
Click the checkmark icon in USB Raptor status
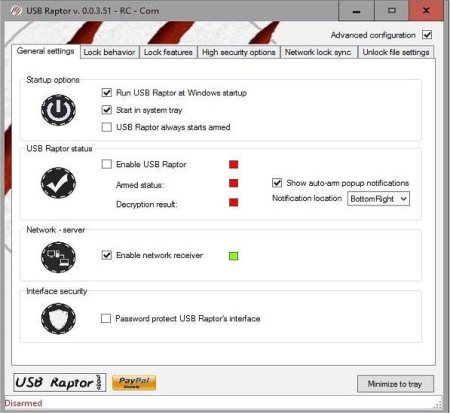point(58,183)
